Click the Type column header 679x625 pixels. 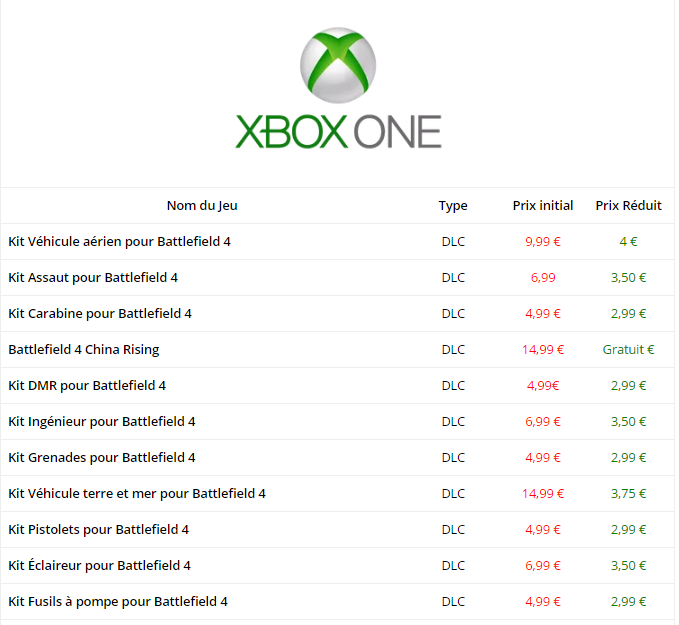pyautogui.click(x=453, y=206)
